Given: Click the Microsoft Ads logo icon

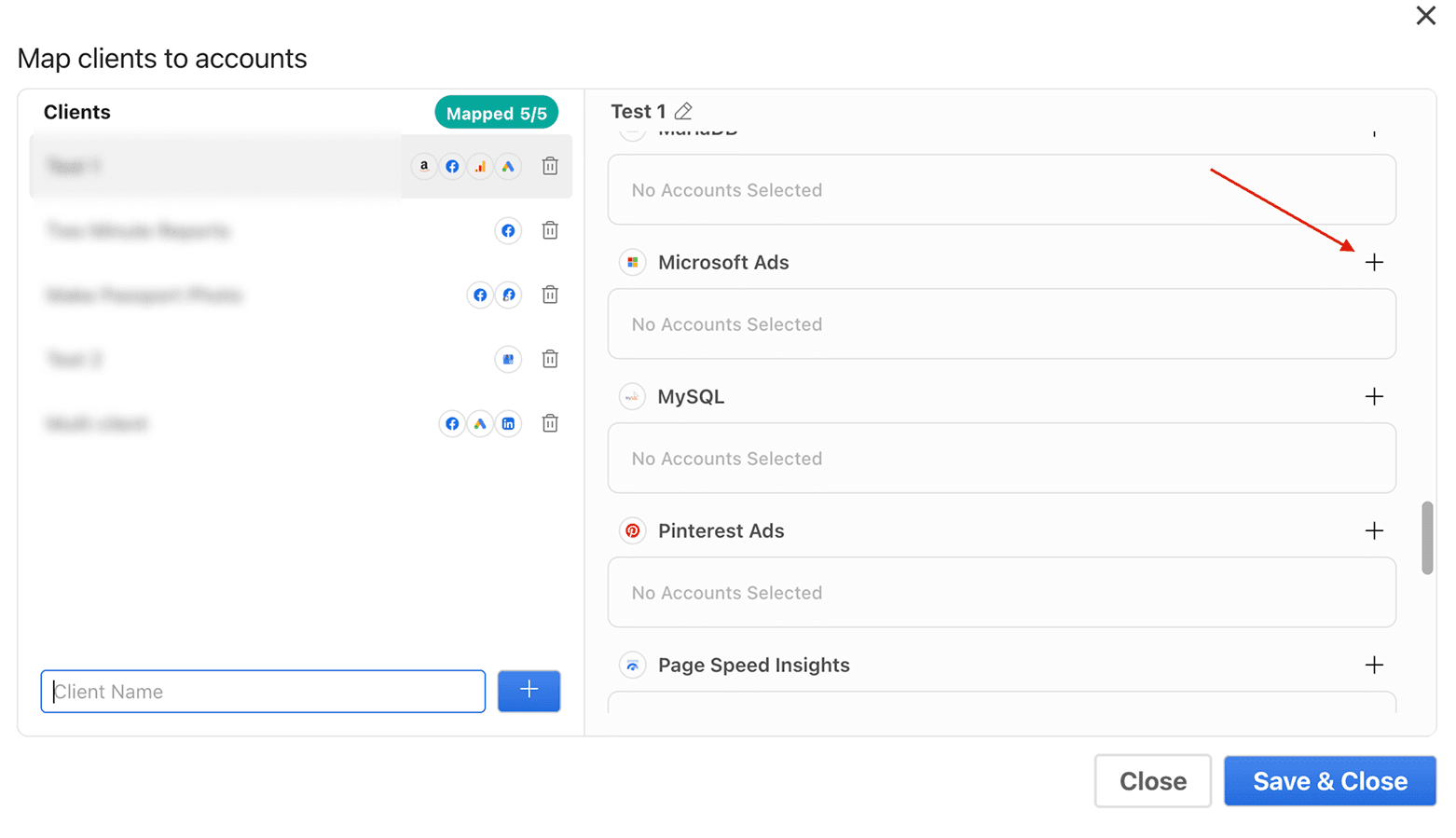Looking at the screenshot, I should 633,262.
